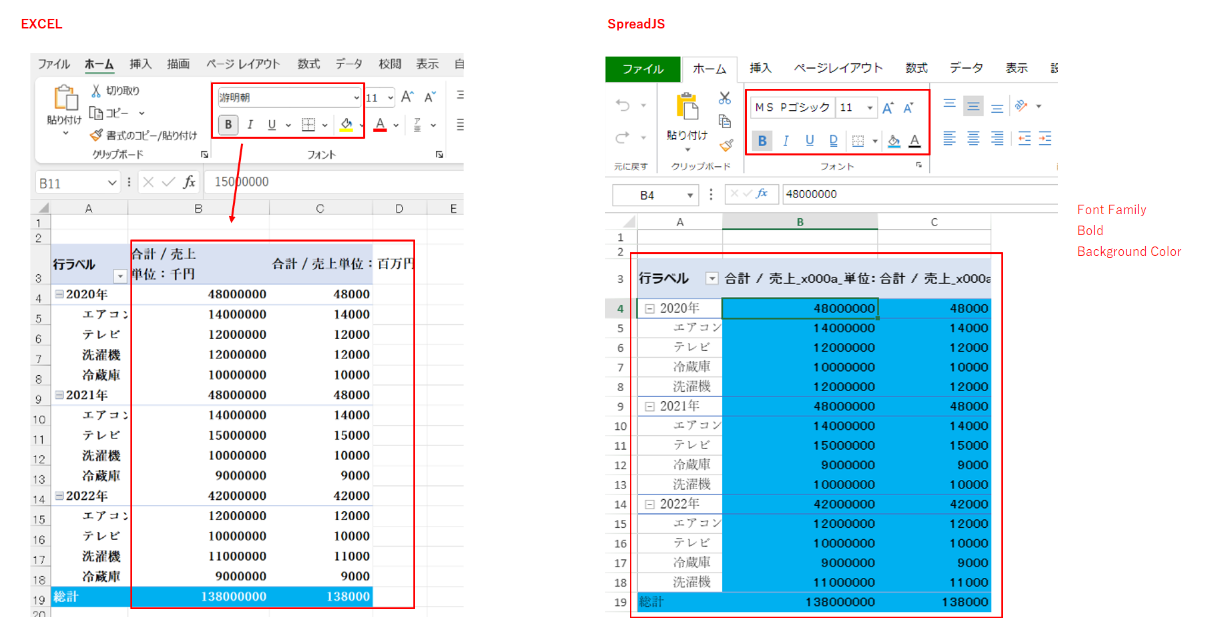Open the SpreadJS font size 11 dropdown
Image resolution: width=1217 pixels, height=642 pixels.
click(x=856, y=108)
